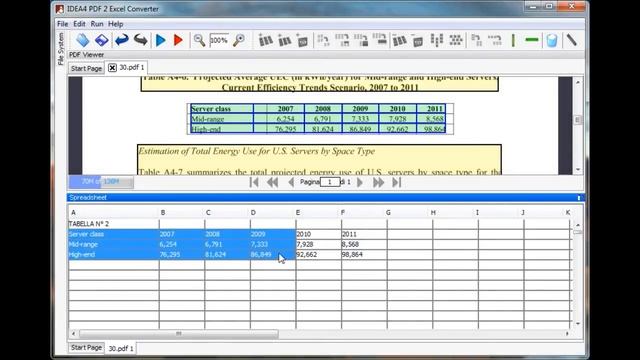
Task: Open the File menu
Action: coord(62,24)
